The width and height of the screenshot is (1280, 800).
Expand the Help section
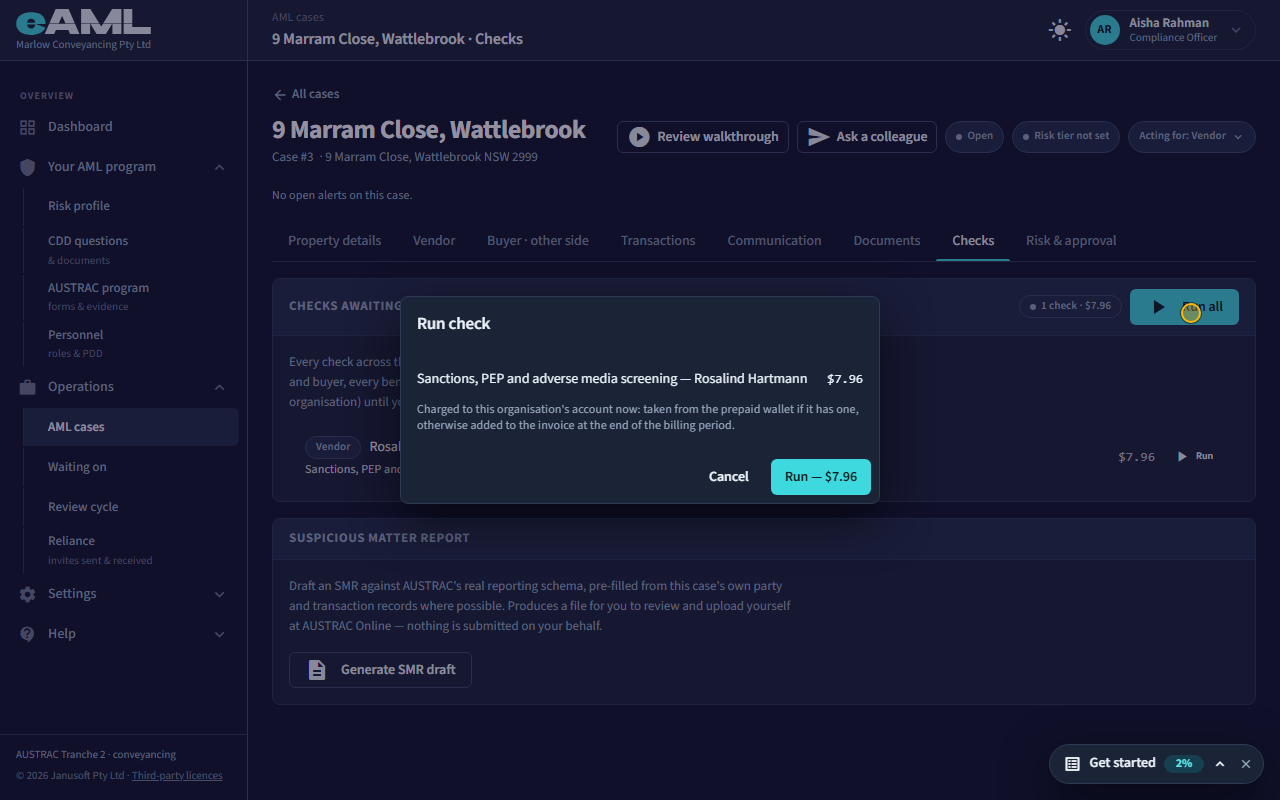(219, 634)
